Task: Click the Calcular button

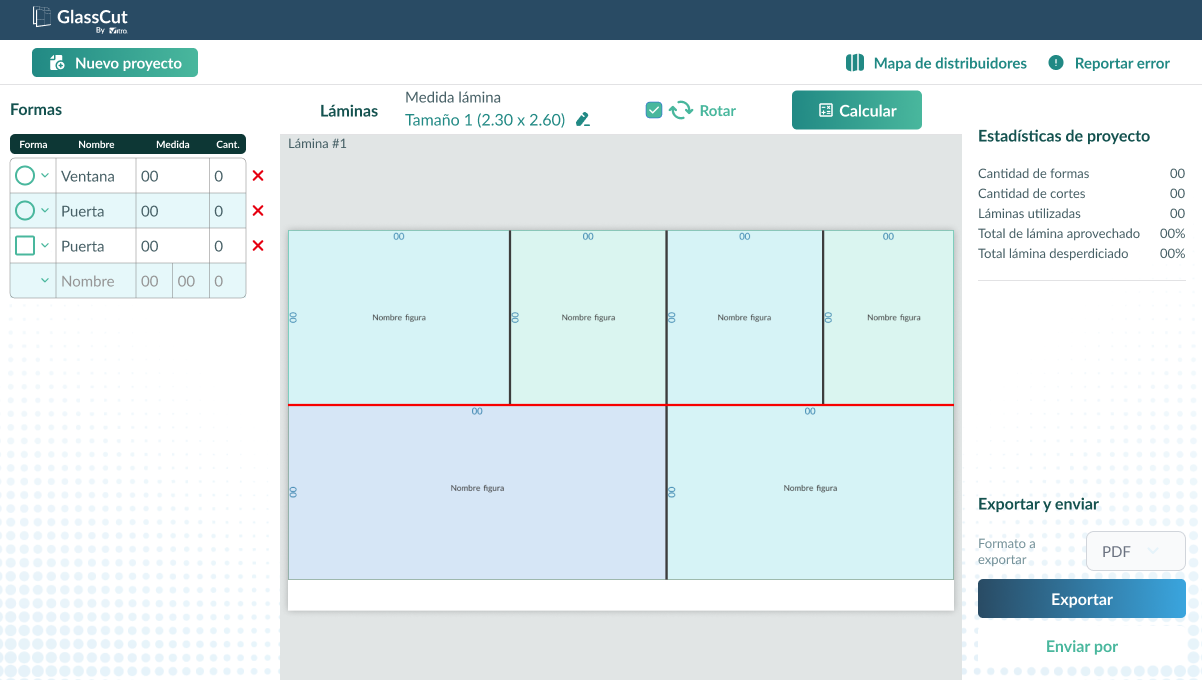Action: (857, 110)
